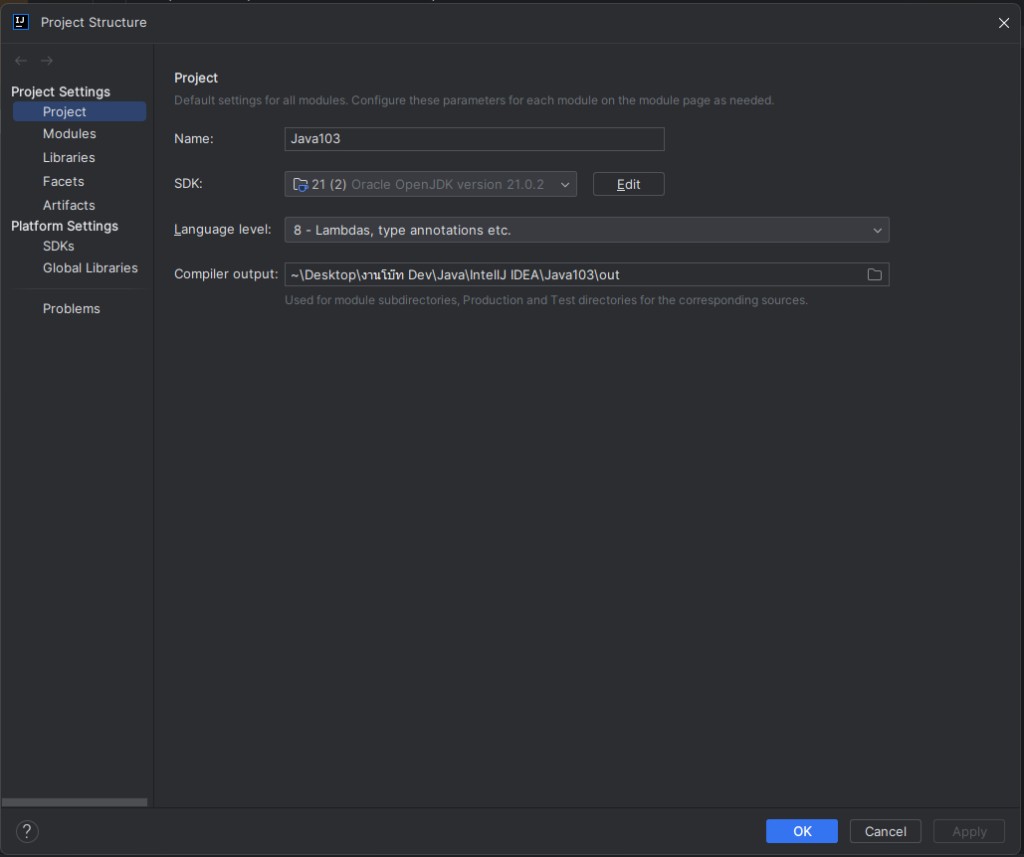The image size is (1024, 857).
Task: Select Global Libraries item
Action: tap(90, 268)
